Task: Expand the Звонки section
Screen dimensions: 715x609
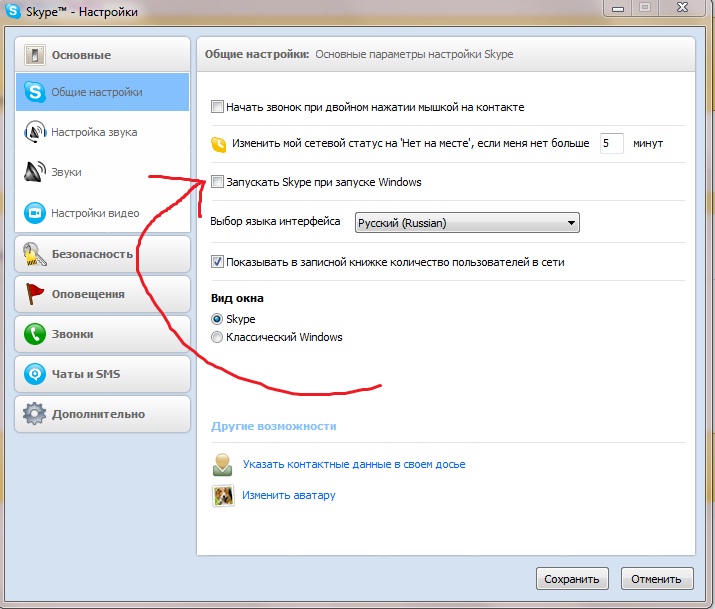Action: [x=103, y=334]
